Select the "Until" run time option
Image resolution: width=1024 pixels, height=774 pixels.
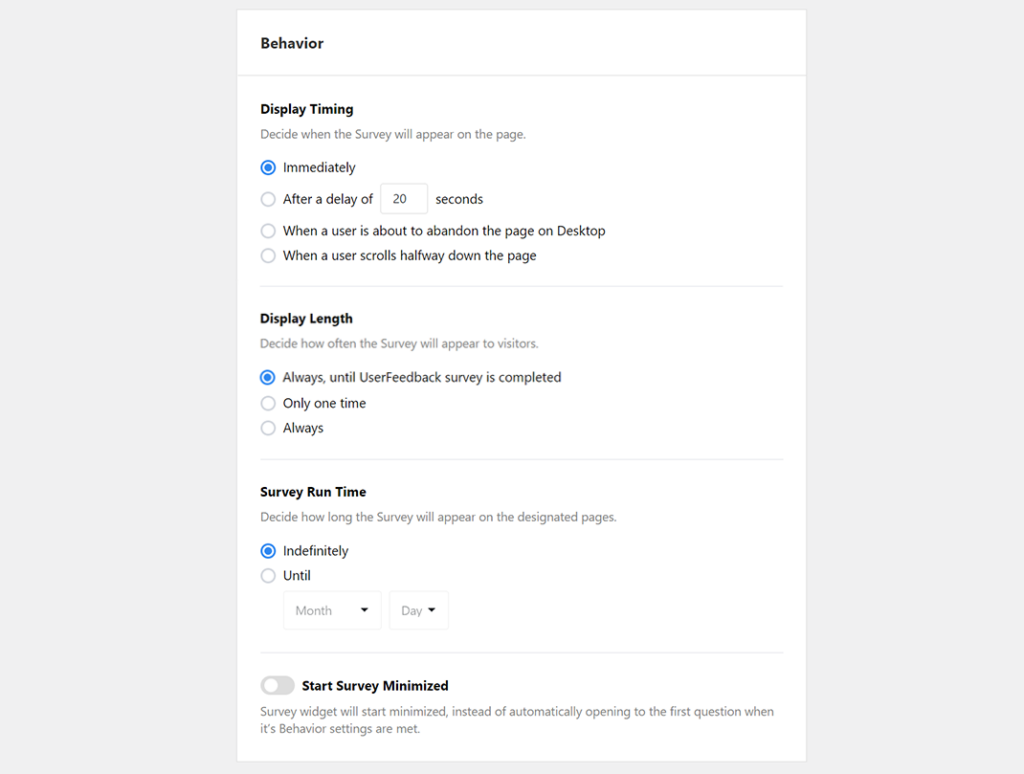pyautogui.click(x=268, y=575)
